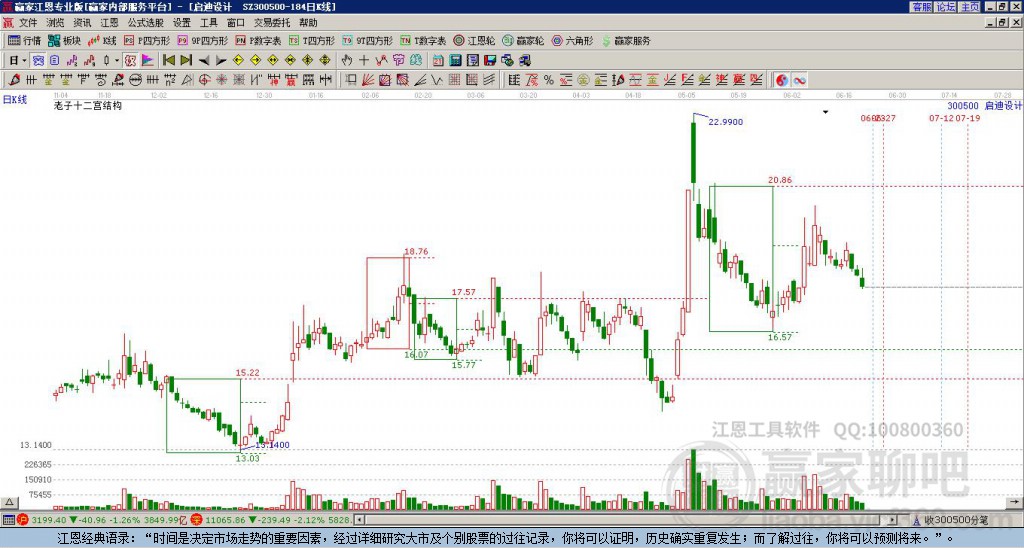Viewport: 1024px width, 548px height.
Task: Click the small up-triangle volume panel button
Action: click(9, 502)
